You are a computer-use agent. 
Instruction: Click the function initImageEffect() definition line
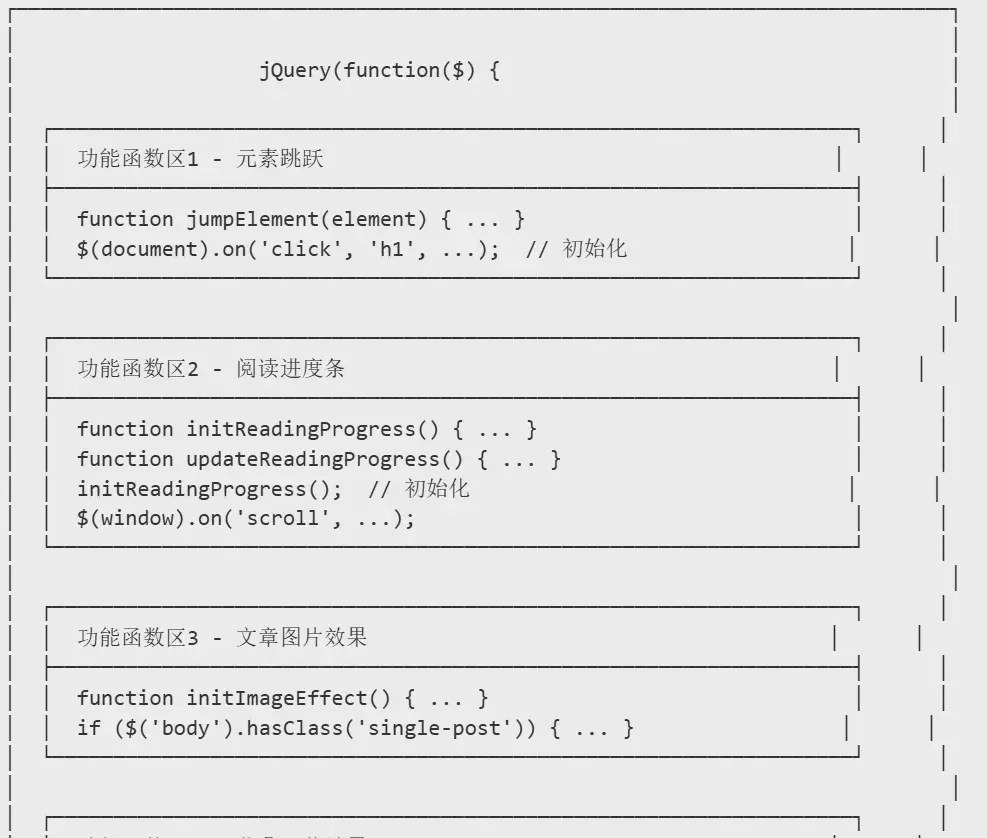[x=283, y=698]
